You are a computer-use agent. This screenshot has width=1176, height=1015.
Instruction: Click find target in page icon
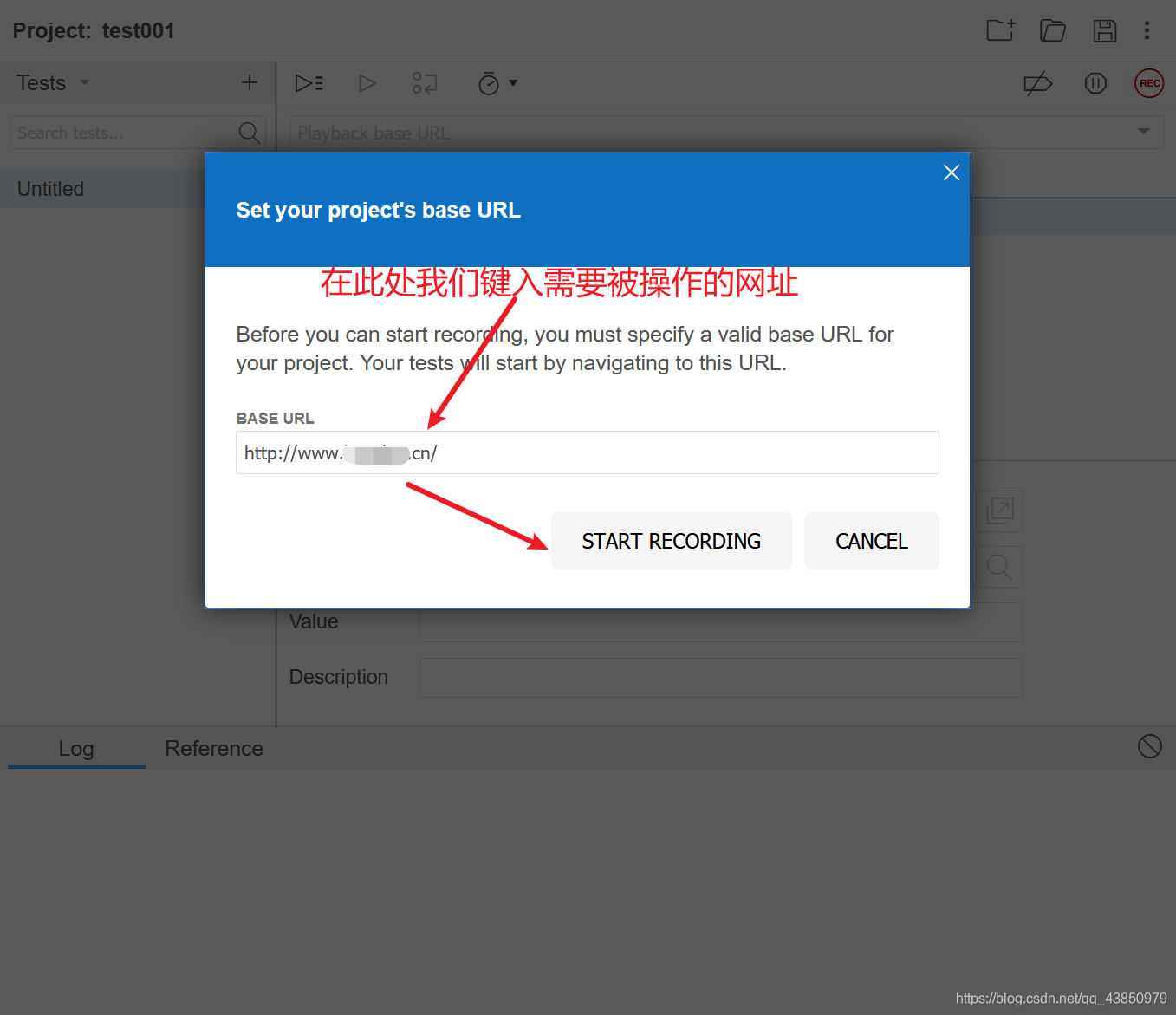1000,567
